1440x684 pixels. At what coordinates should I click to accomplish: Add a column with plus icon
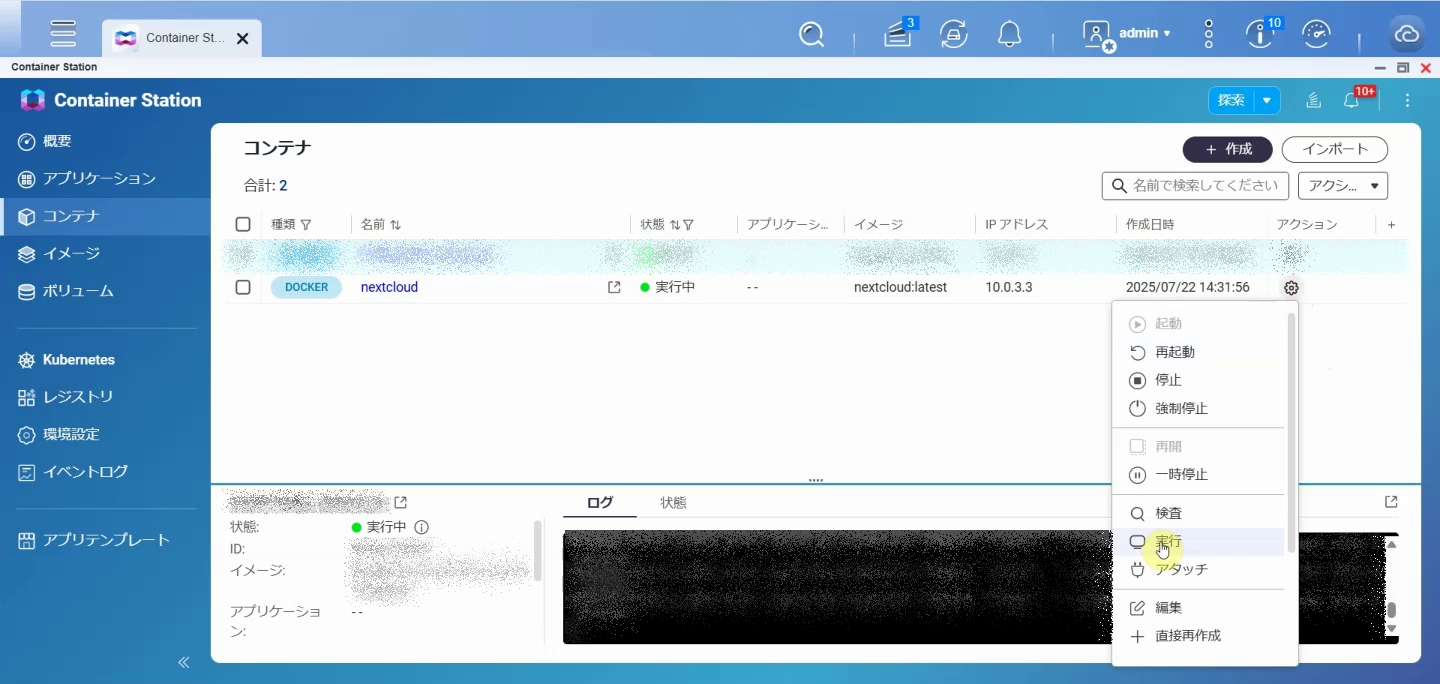(x=1391, y=225)
